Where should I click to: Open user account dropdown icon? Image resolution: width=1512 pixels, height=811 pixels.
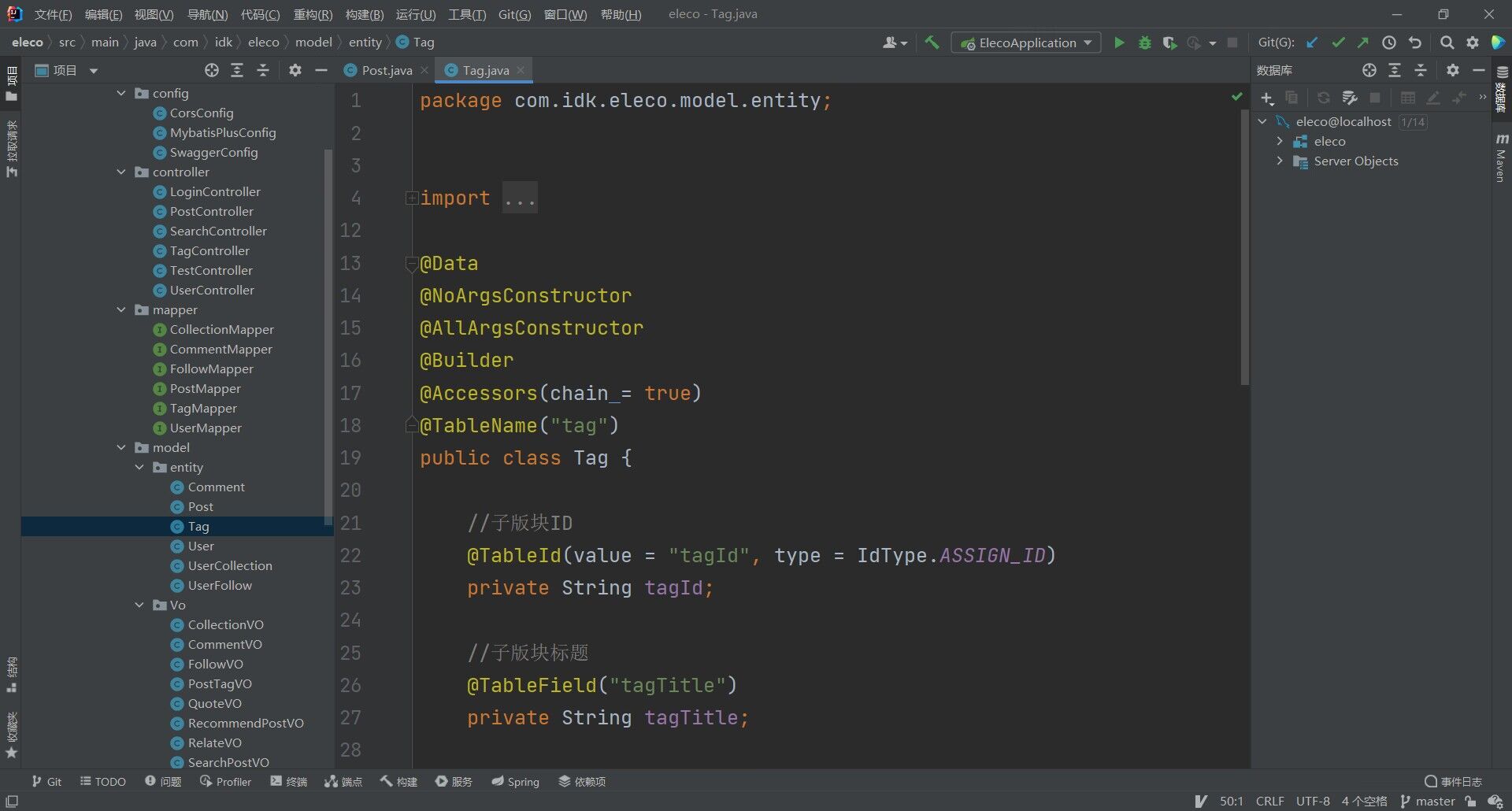pyautogui.click(x=895, y=43)
